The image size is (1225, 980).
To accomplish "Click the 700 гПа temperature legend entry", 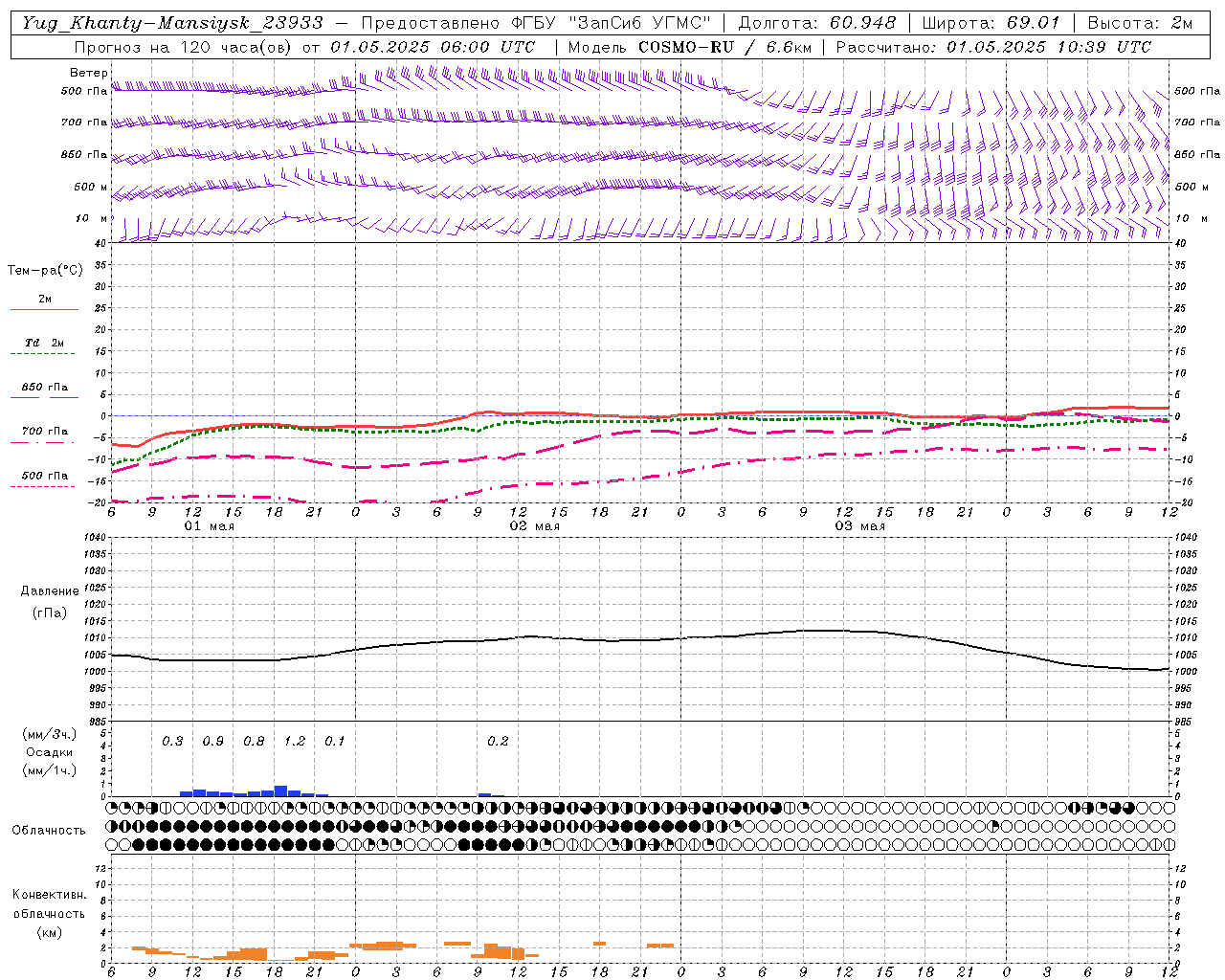I will (45, 432).
